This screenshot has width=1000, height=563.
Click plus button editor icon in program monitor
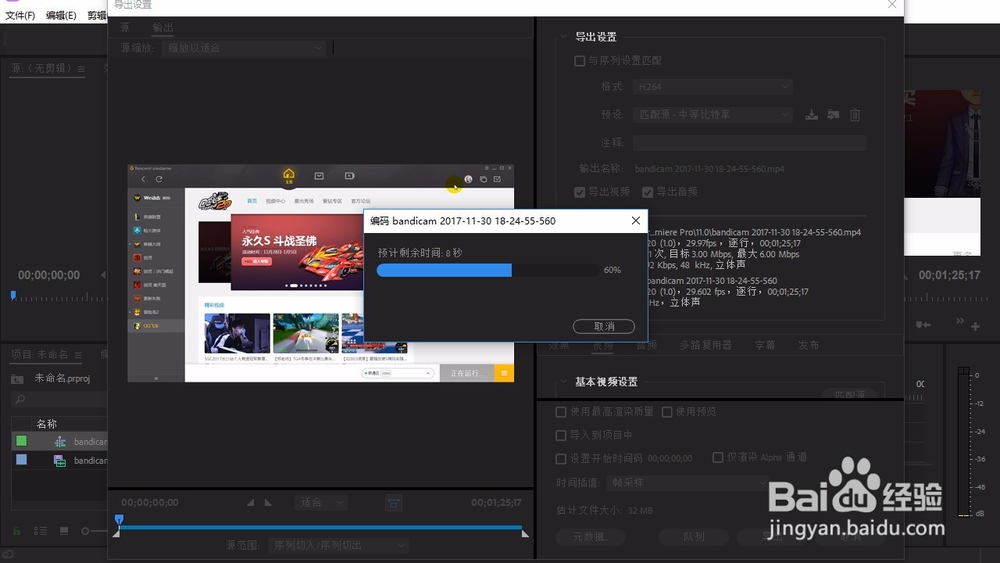pyautogui.click(x=975, y=326)
